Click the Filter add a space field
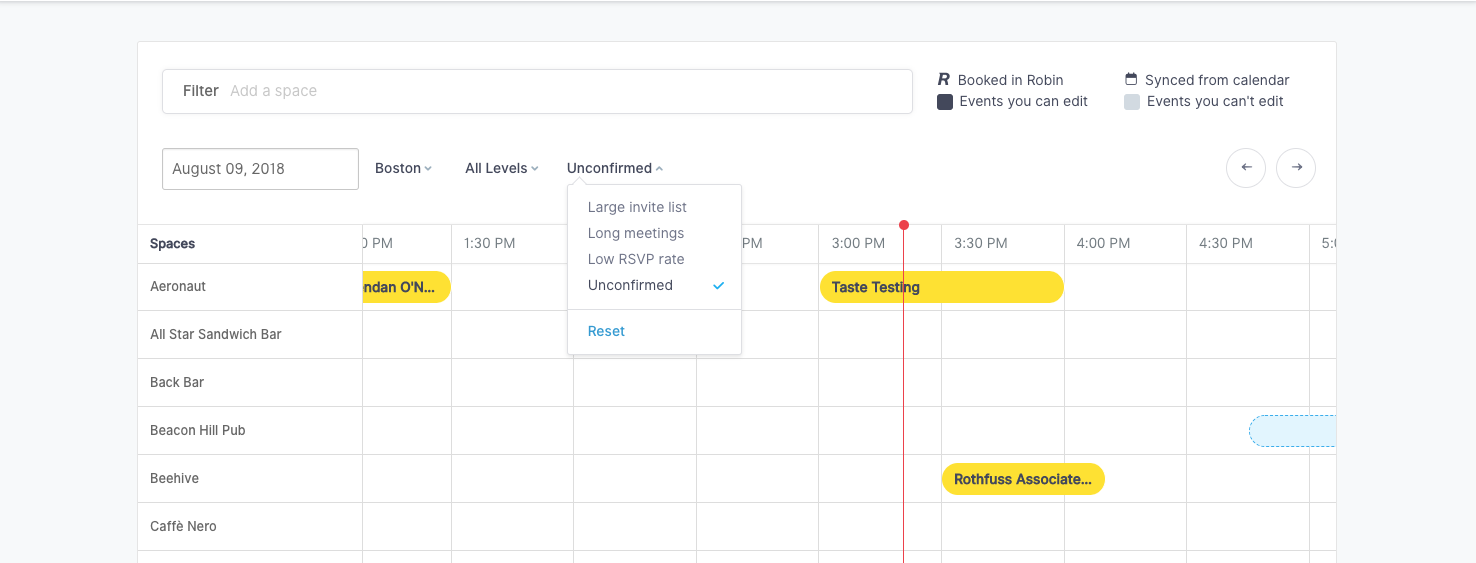Image resolution: width=1476 pixels, height=563 pixels. coord(537,91)
